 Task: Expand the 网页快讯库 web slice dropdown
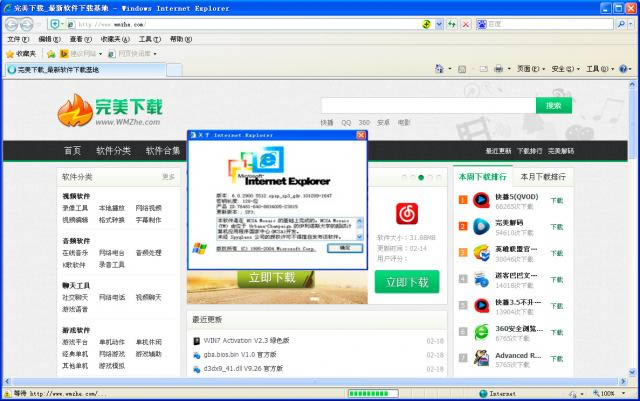(x=155, y=54)
